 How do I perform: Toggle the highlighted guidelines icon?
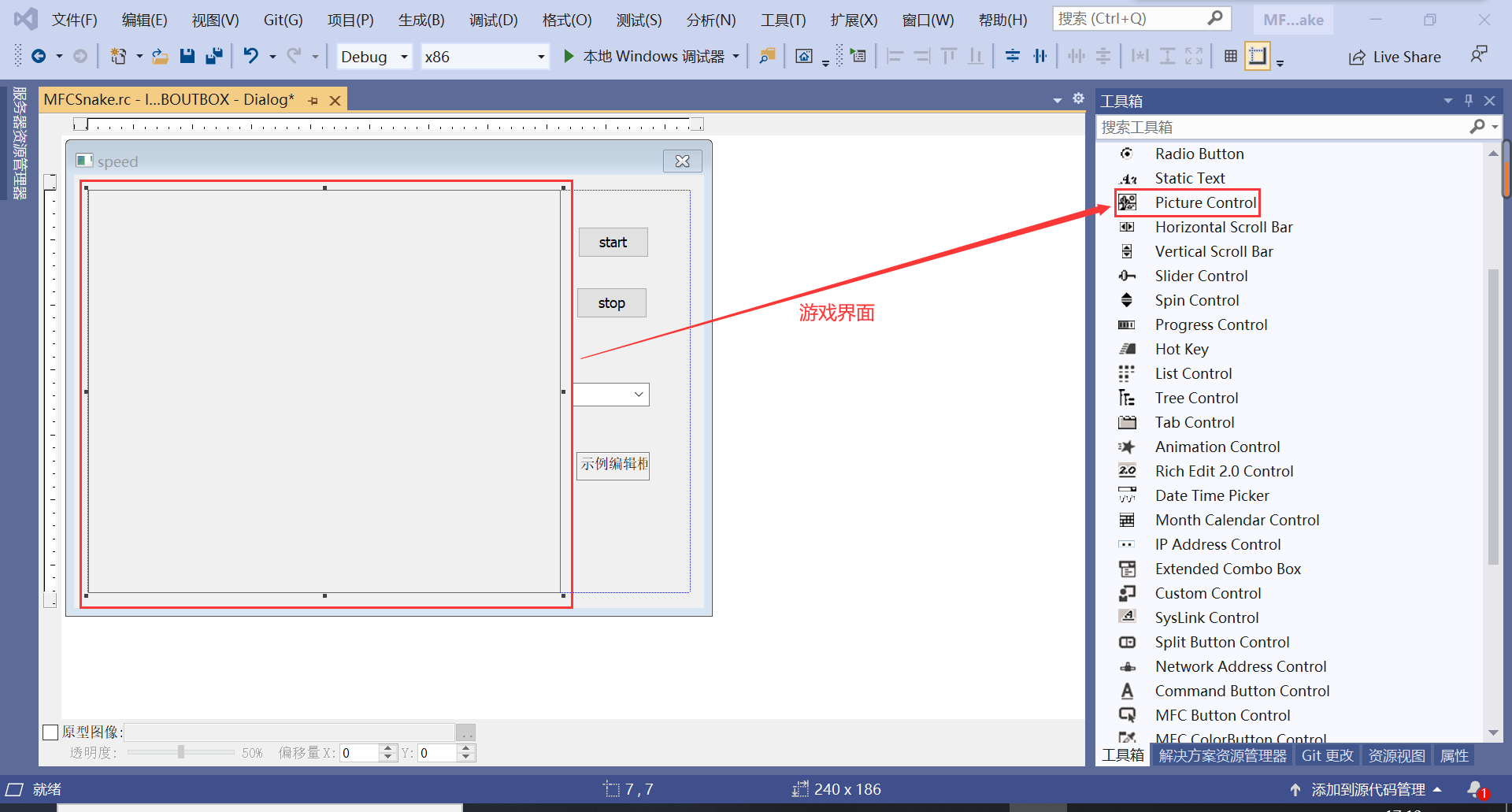pos(1258,56)
